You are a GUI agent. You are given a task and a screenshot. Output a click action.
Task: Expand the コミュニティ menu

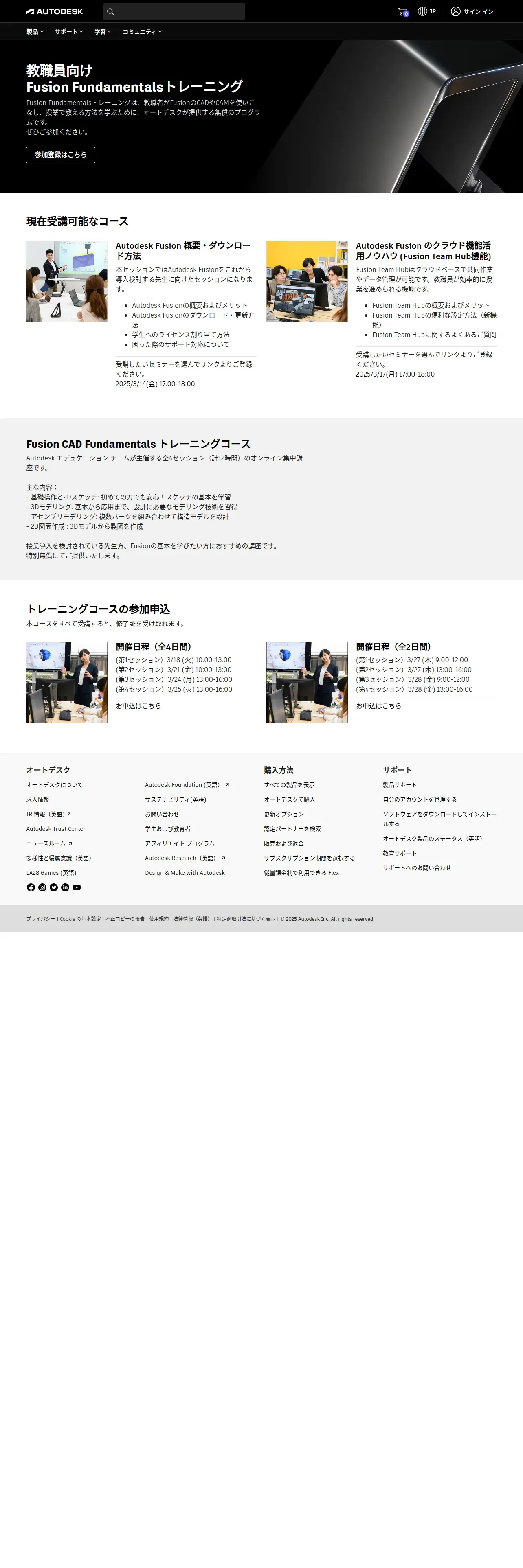click(x=142, y=32)
